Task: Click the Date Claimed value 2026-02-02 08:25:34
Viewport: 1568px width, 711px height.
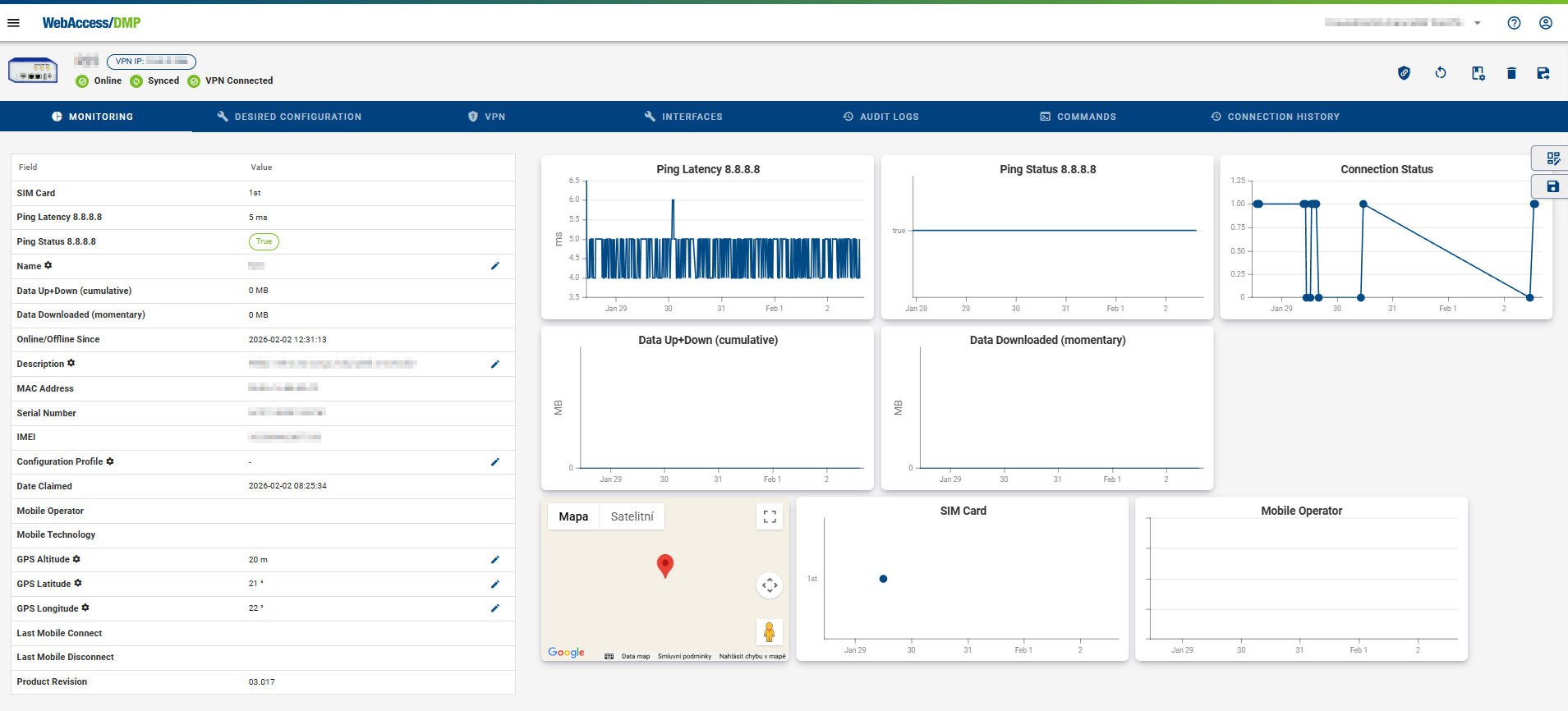Action: pos(287,486)
